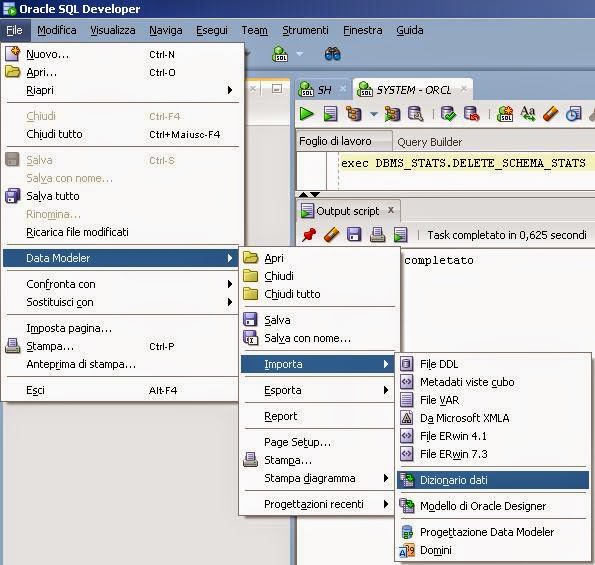Expand the Esporta submenu in Data Modeler
595x565 pixels.
(386, 390)
